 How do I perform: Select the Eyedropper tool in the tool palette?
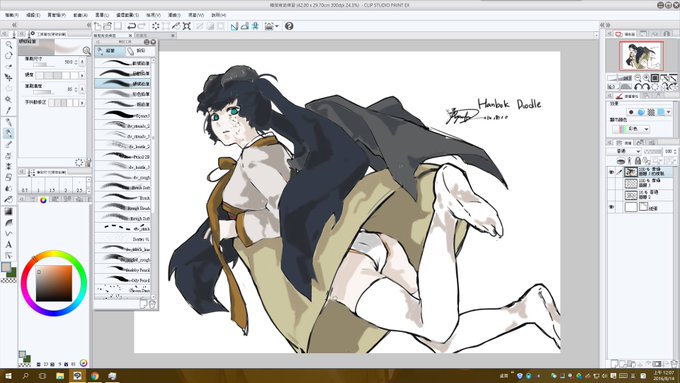click(8, 110)
